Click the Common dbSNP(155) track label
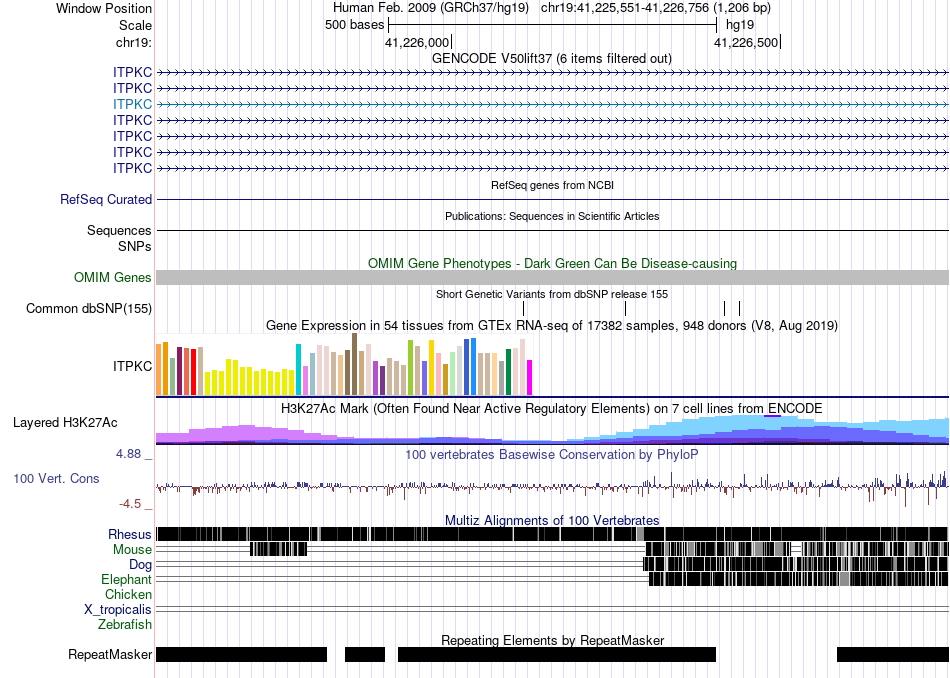950x678 pixels. pos(88,308)
